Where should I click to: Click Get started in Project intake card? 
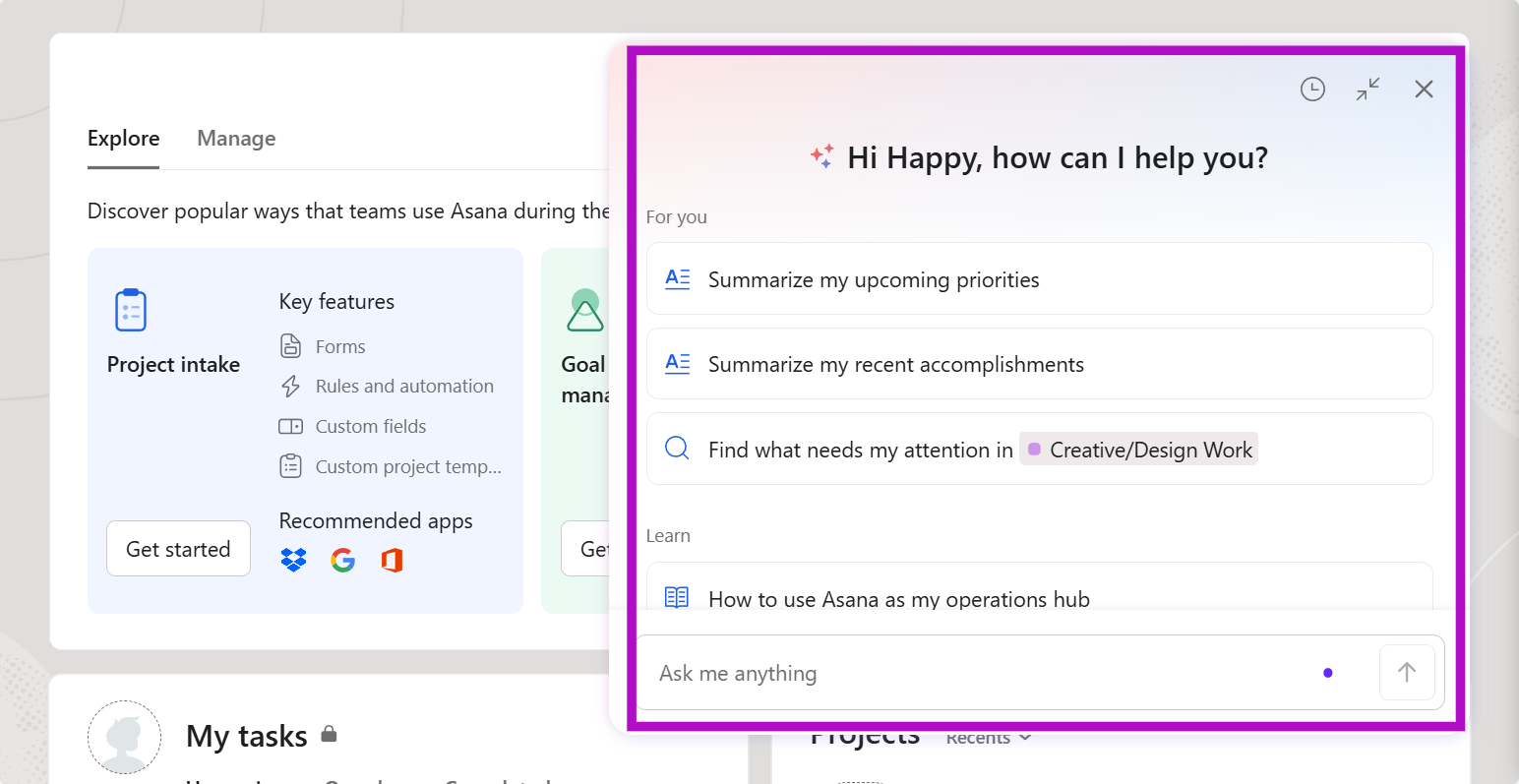point(178,549)
